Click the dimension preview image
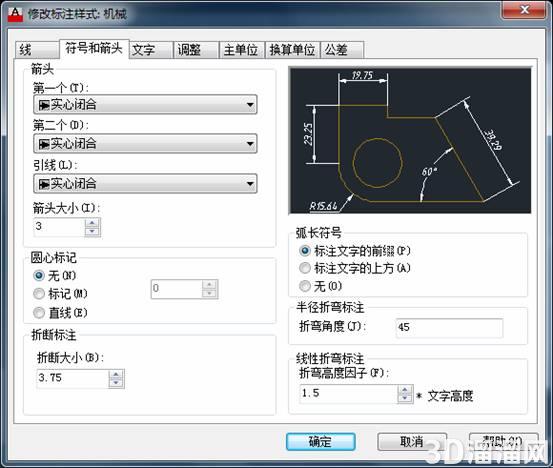This screenshot has height=468, width=553. click(410, 140)
